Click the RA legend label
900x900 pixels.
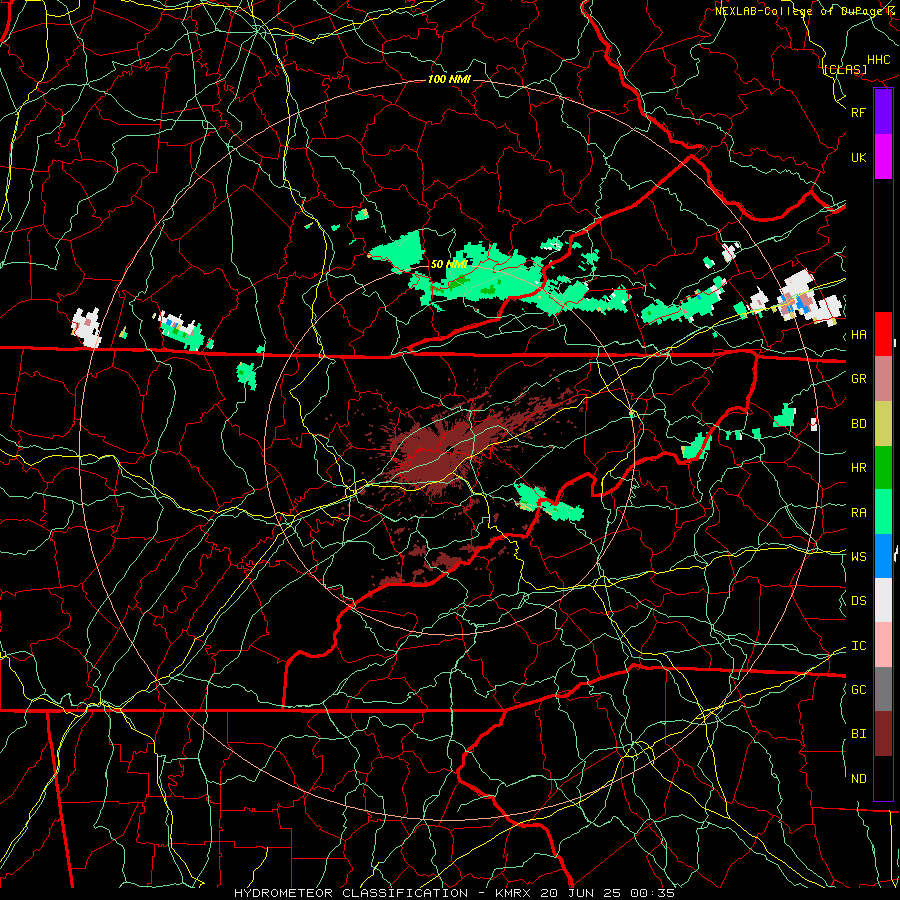coord(858,512)
